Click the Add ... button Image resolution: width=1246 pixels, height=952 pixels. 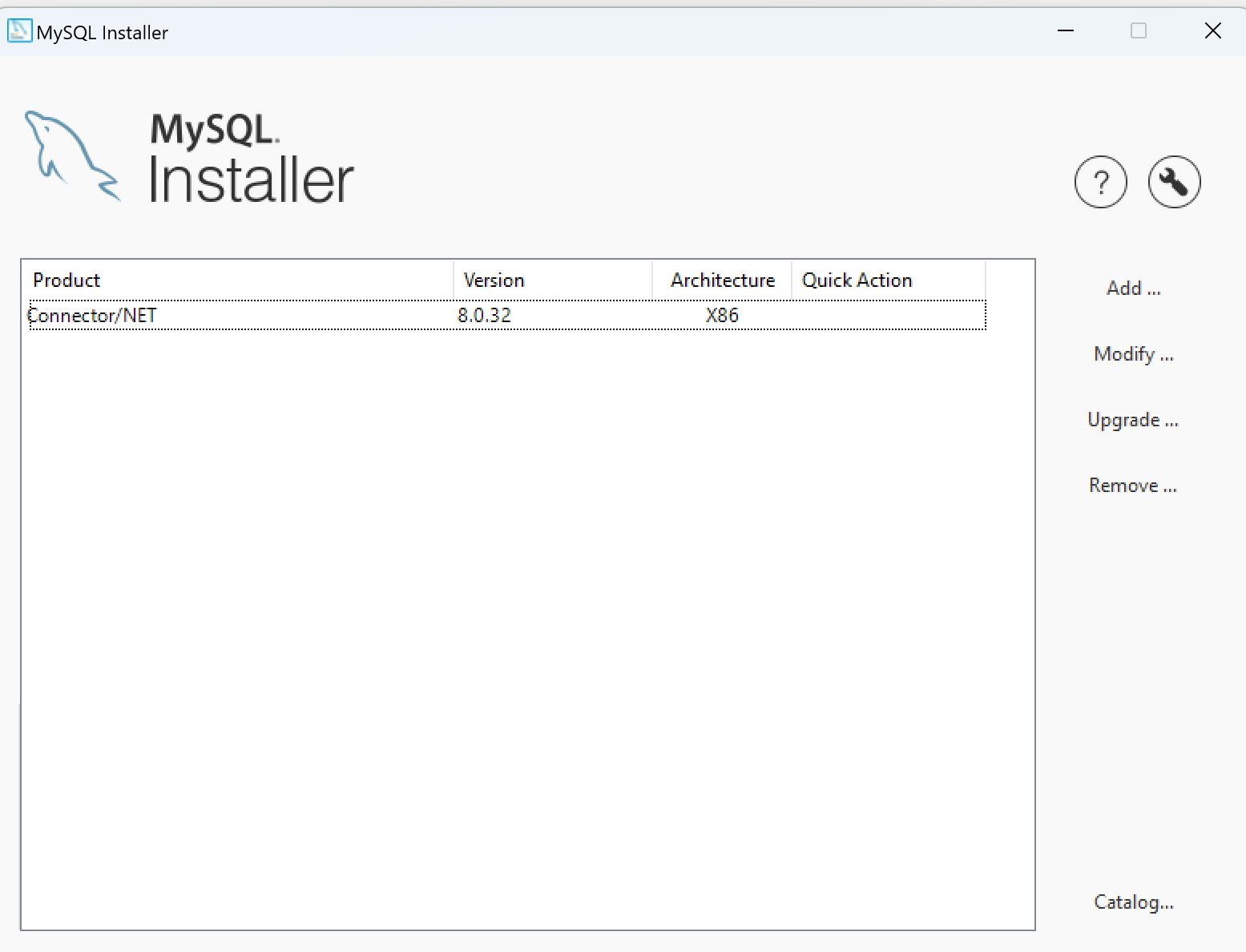tap(1133, 288)
